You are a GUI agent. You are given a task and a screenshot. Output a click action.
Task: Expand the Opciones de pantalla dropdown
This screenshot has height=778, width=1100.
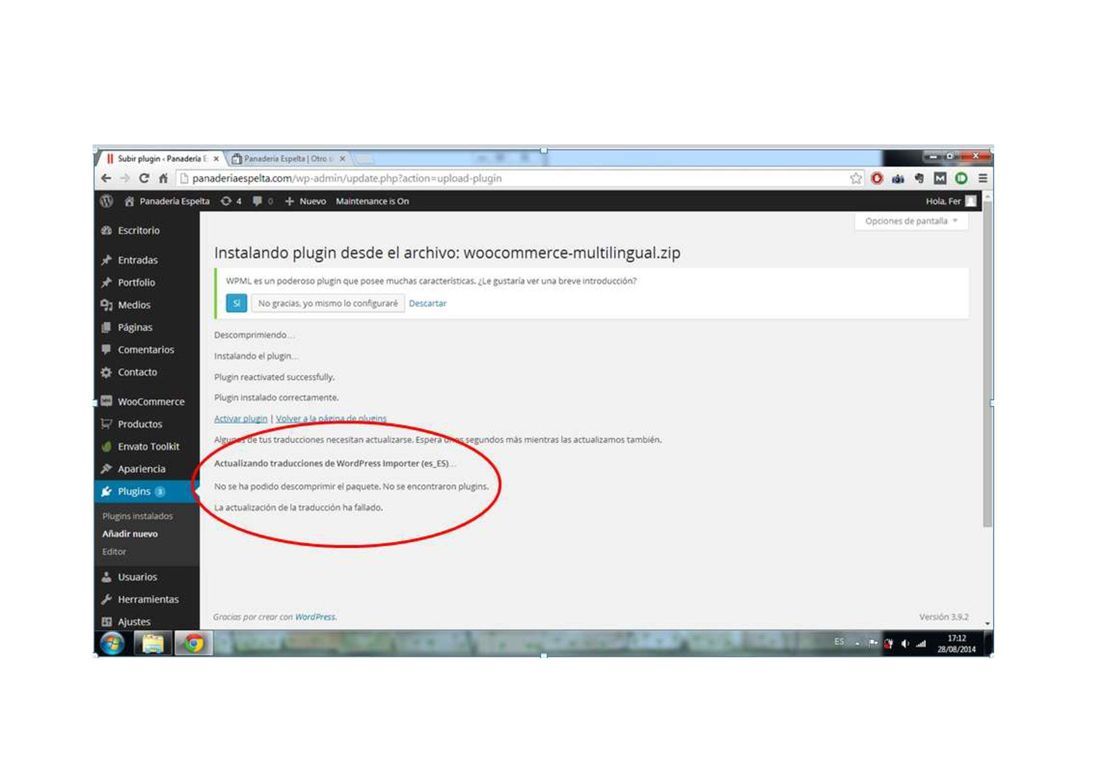[x=911, y=221]
